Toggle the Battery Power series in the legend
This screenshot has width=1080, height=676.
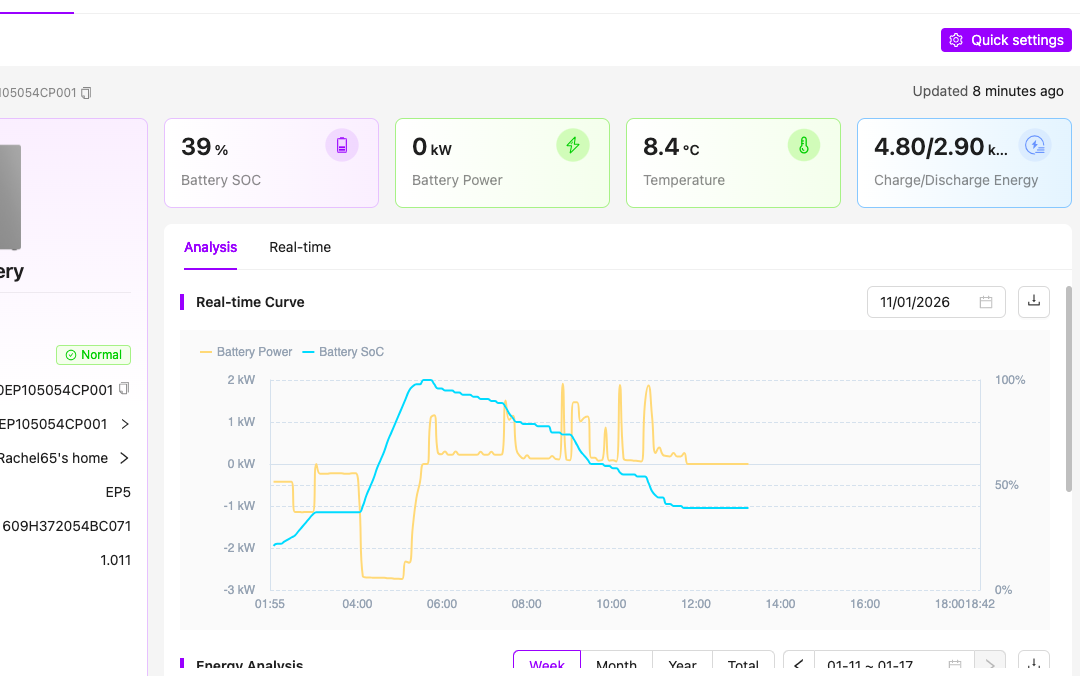tap(246, 352)
